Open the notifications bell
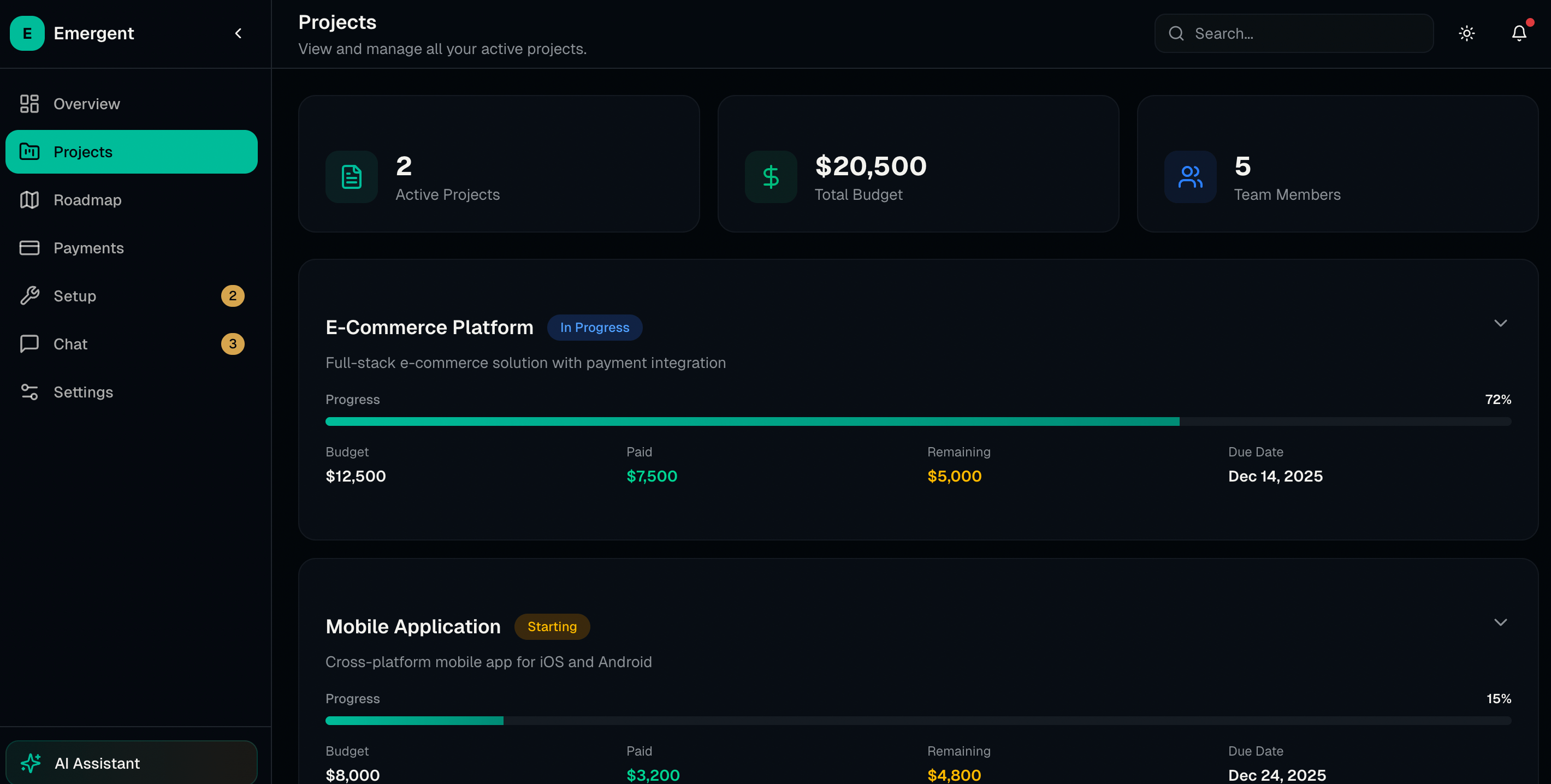 pyautogui.click(x=1518, y=33)
